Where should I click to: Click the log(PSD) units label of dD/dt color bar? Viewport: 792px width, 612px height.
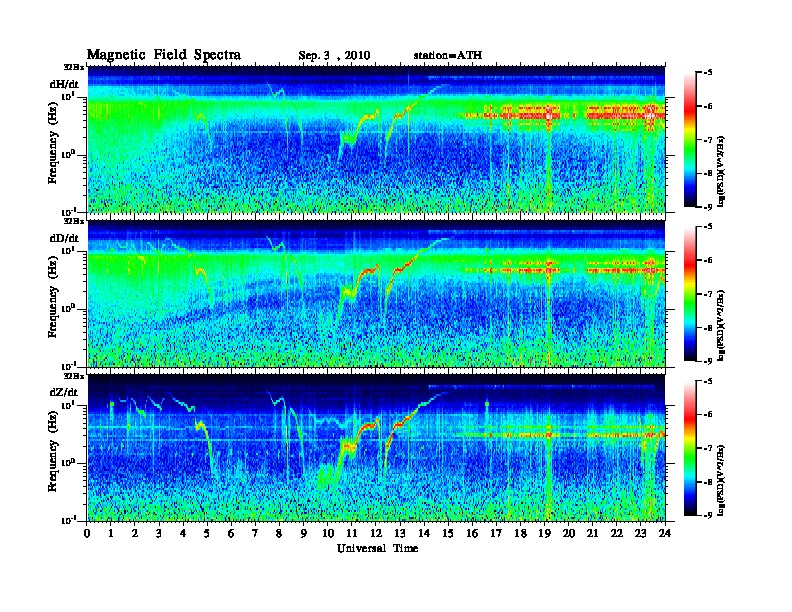[722, 325]
